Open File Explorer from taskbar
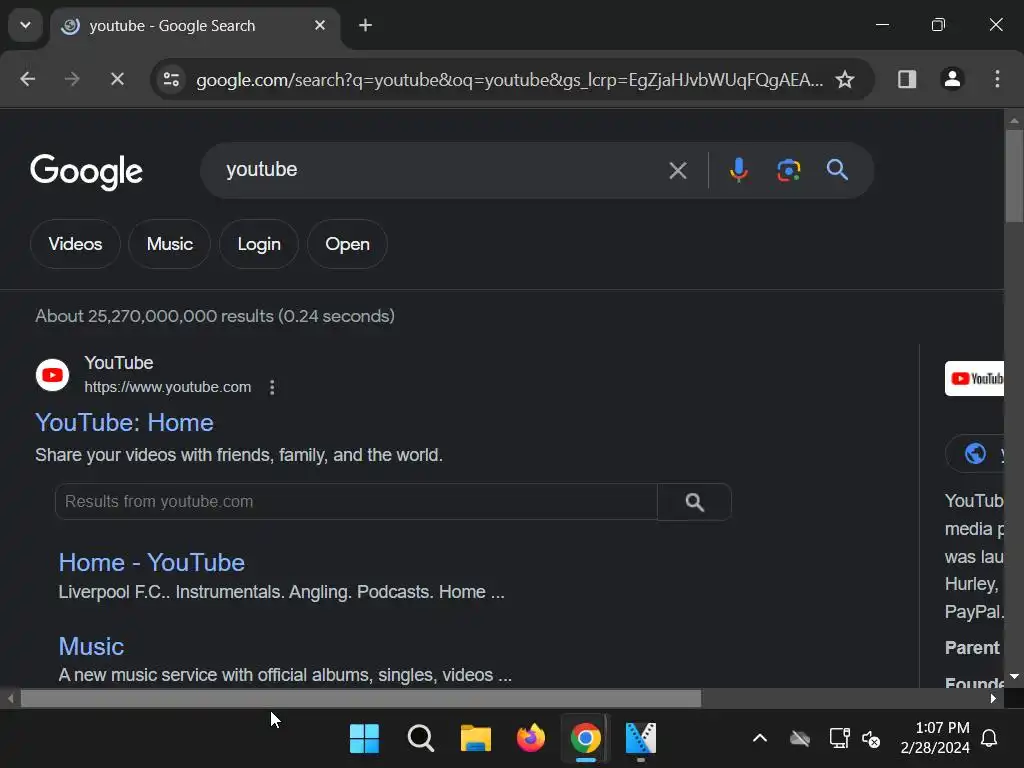The height and width of the screenshot is (768, 1024). click(x=476, y=739)
